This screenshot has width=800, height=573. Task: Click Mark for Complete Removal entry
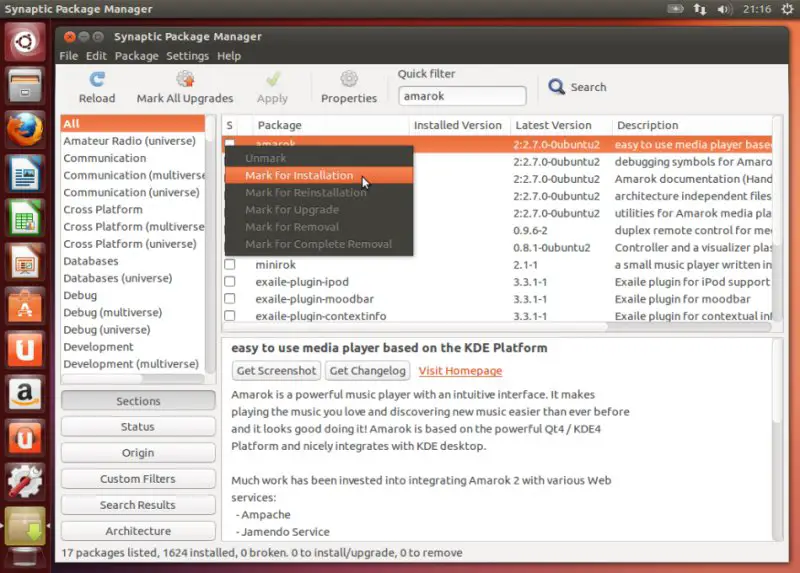(x=319, y=244)
